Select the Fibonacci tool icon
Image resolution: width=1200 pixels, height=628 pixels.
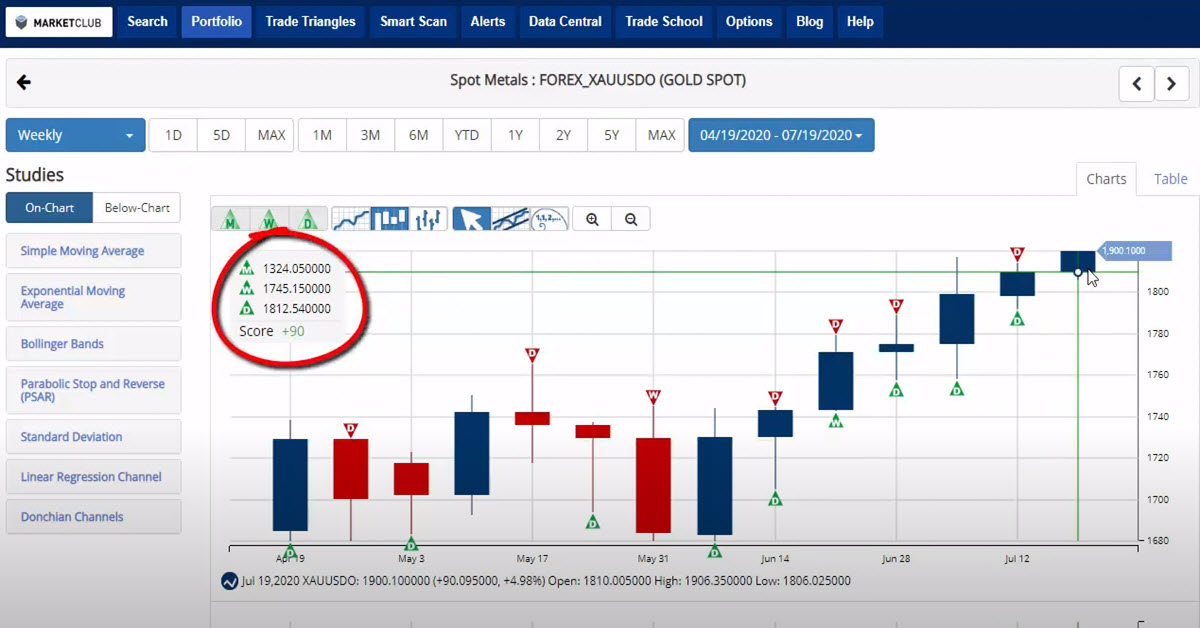click(549, 218)
